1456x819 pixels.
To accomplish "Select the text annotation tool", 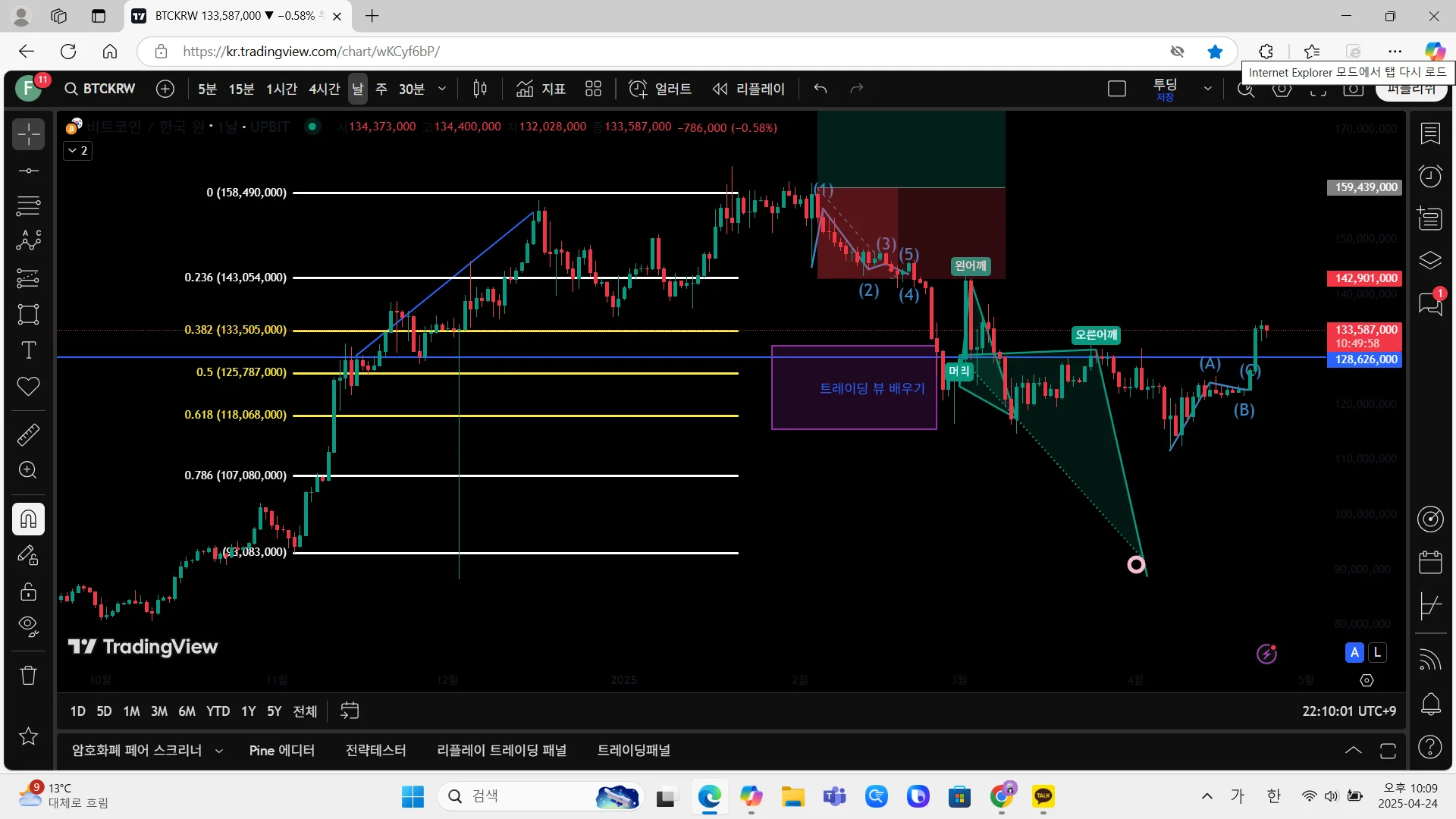I will point(28,350).
